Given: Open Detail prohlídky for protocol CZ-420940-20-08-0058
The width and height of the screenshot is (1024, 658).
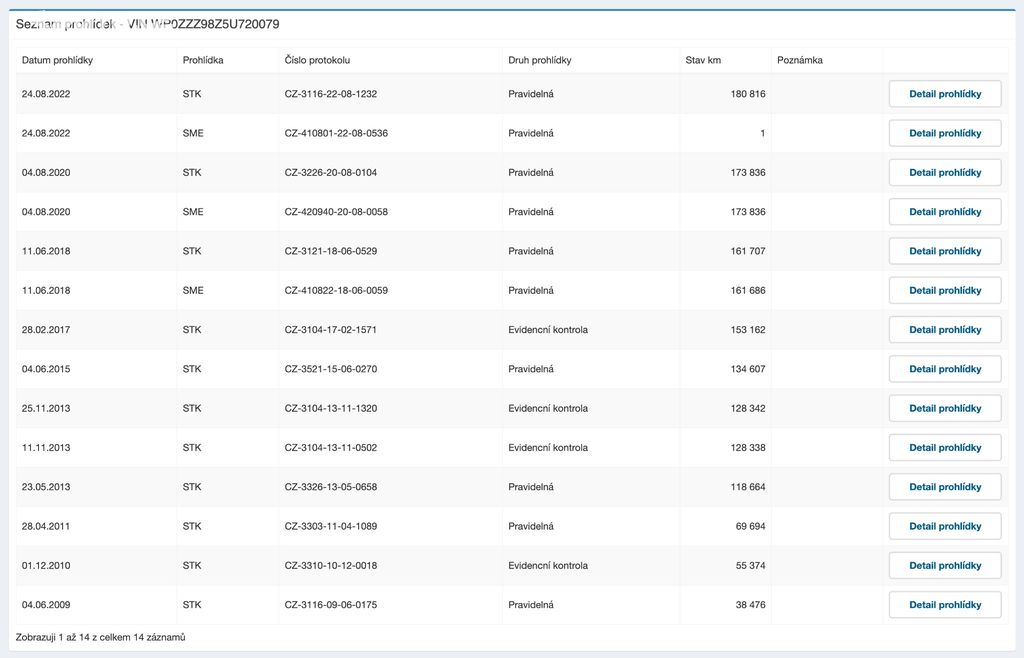Looking at the screenshot, I should click(x=944, y=212).
